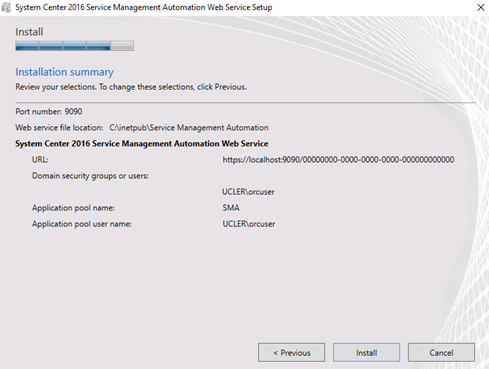Click the URL label
Viewport: 489px width, 369px height.
point(40,160)
